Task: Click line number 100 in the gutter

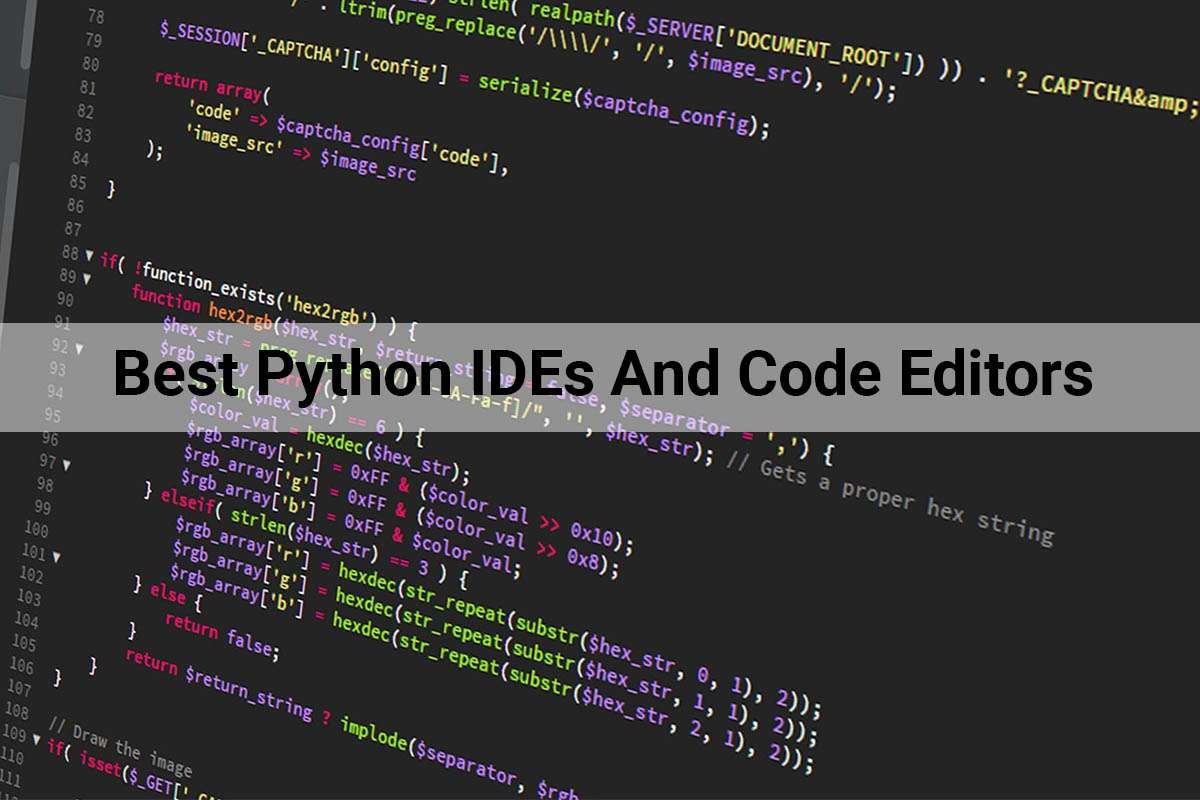Action: point(36,528)
